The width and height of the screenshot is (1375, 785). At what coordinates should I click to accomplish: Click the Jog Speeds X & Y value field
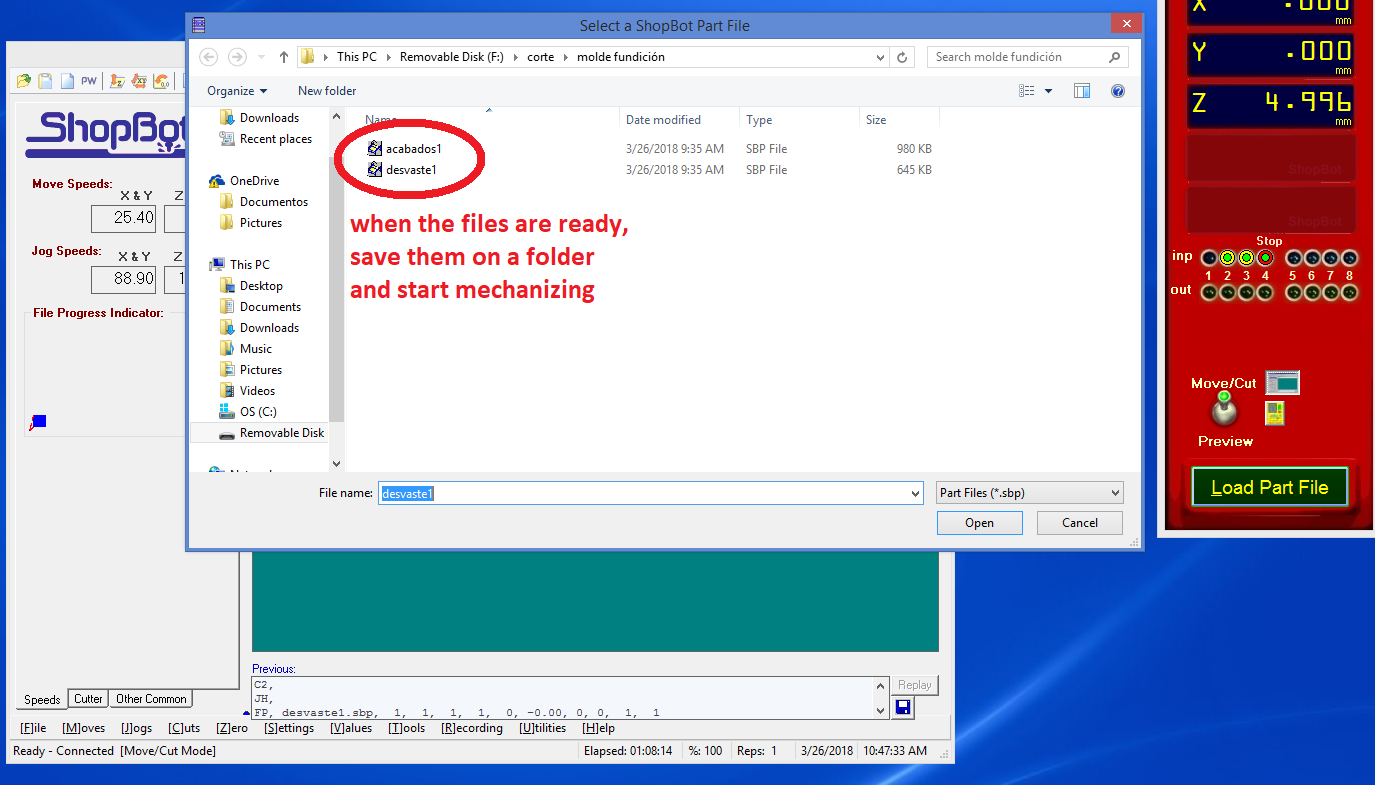(x=123, y=279)
